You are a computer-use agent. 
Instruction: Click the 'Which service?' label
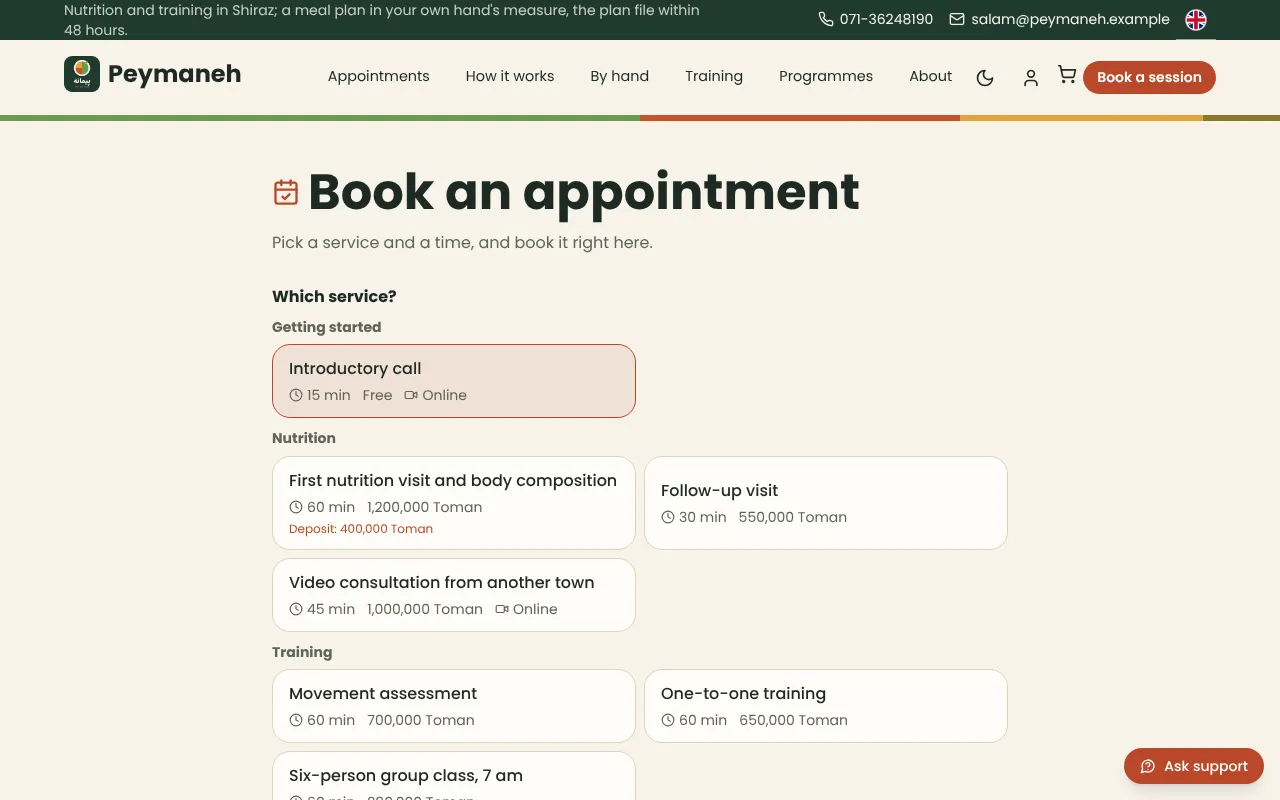point(334,296)
